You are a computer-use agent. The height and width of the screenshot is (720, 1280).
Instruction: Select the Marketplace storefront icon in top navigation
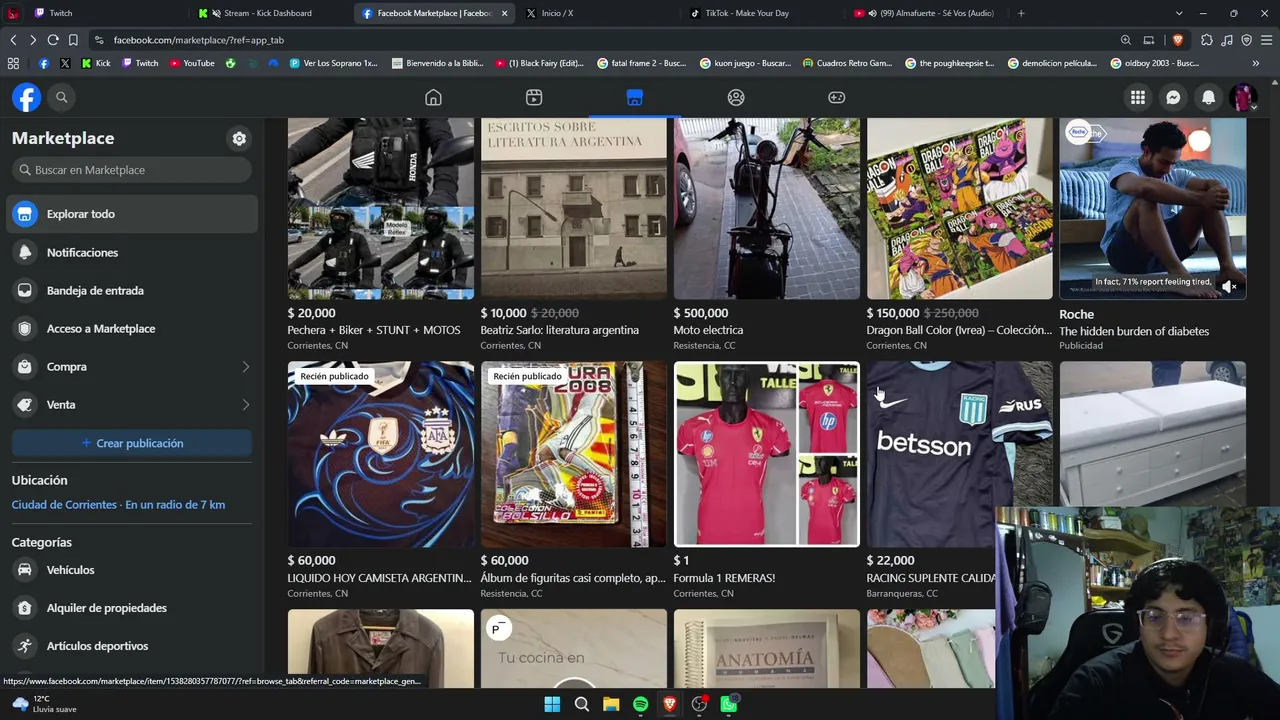click(634, 97)
